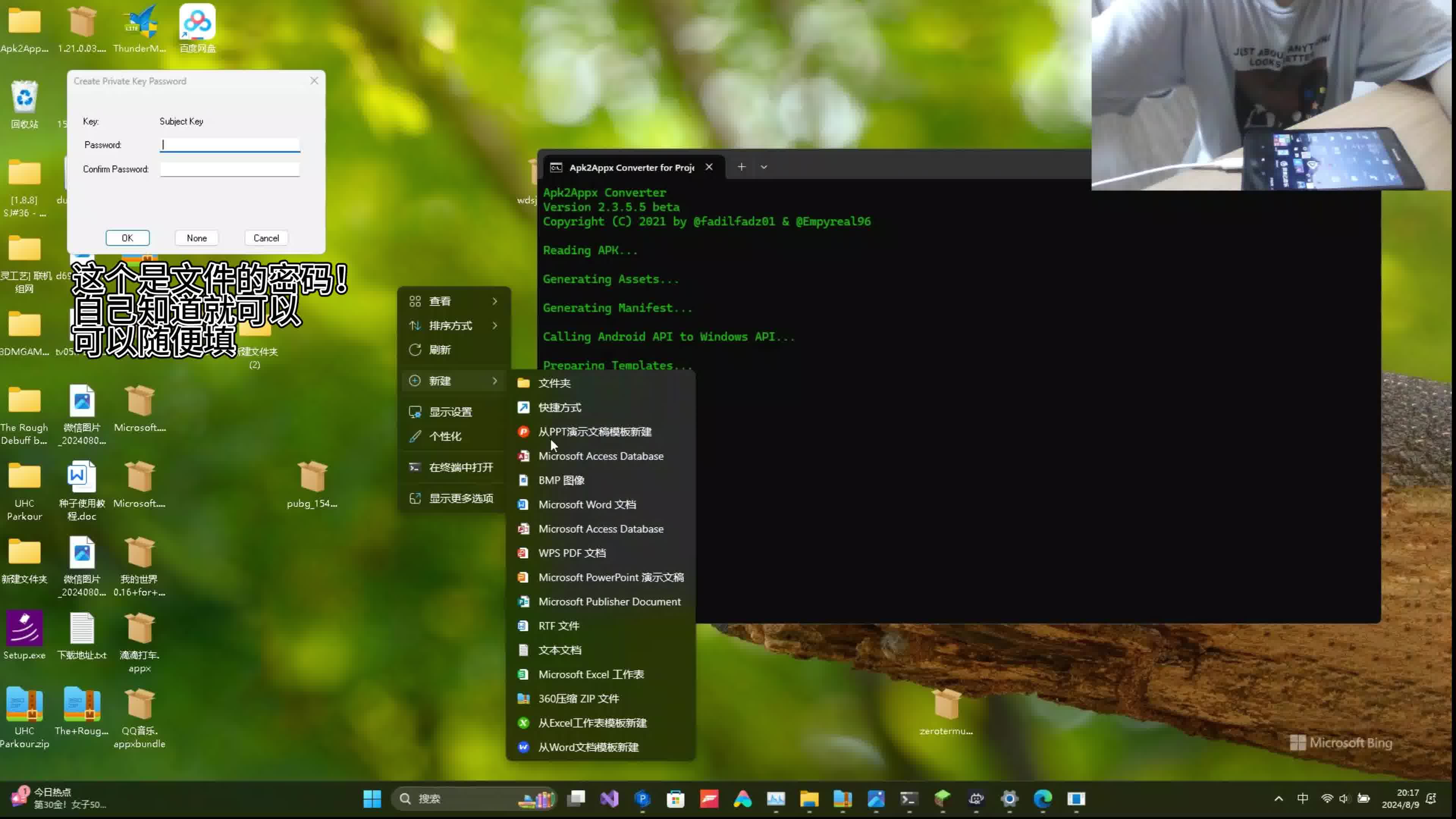This screenshot has width=1456, height=819.
Task: Open Visual Studio from the taskbar
Action: 609,799
